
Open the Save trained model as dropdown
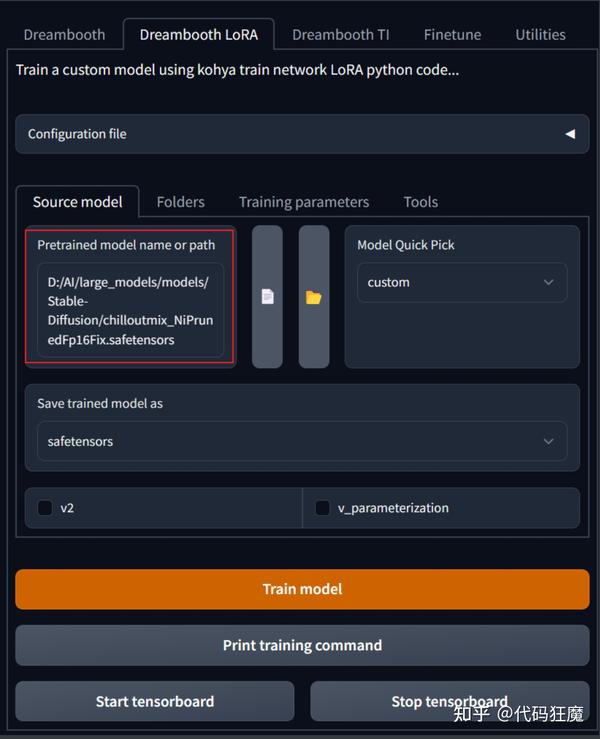pos(302,441)
